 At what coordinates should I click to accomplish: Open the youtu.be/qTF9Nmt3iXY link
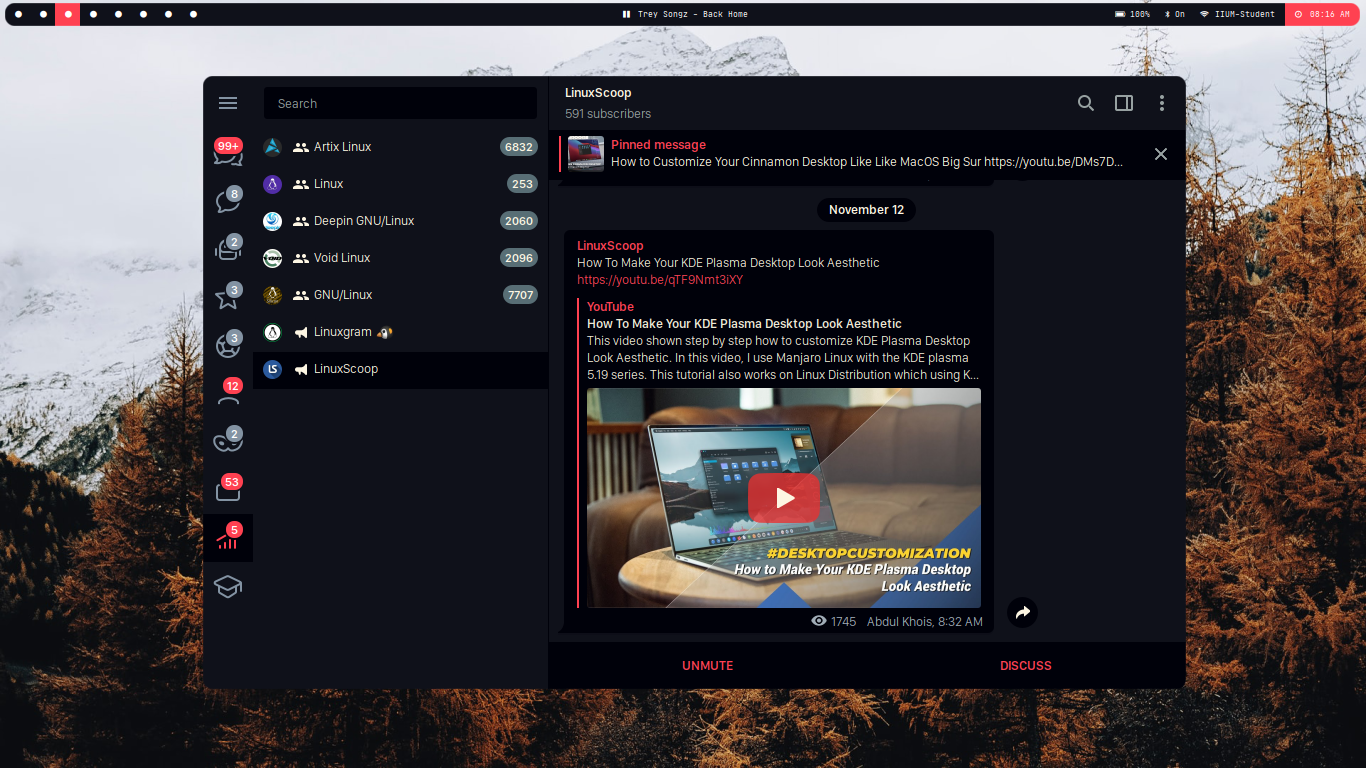660,280
